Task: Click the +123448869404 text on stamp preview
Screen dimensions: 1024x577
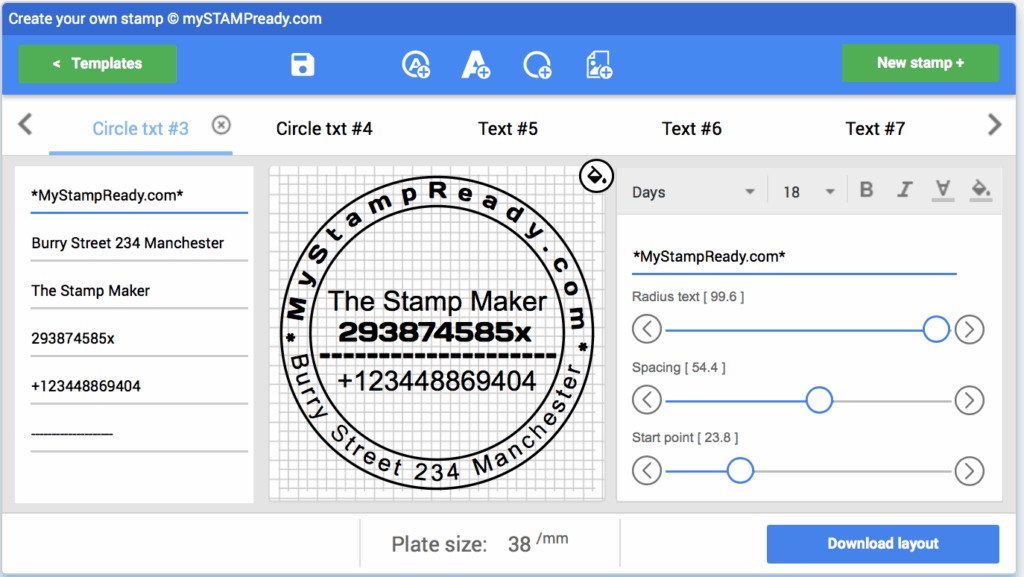Action: coord(436,381)
